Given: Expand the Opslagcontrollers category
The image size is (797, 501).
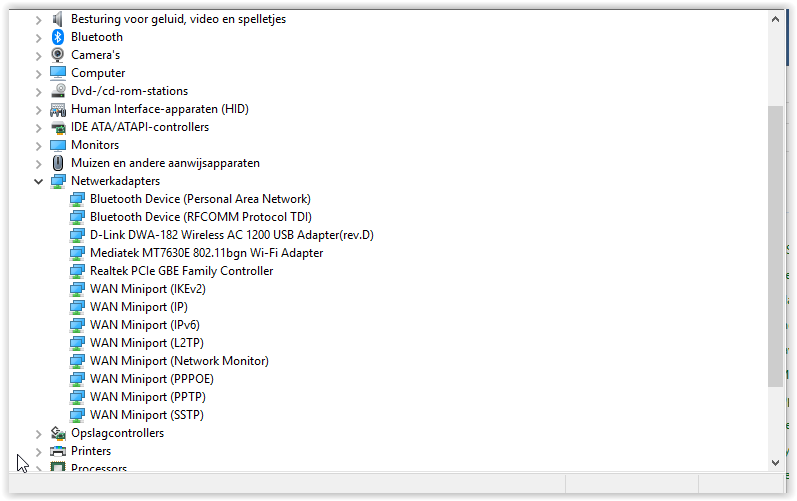Looking at the screenshot, I should [39, 434].
